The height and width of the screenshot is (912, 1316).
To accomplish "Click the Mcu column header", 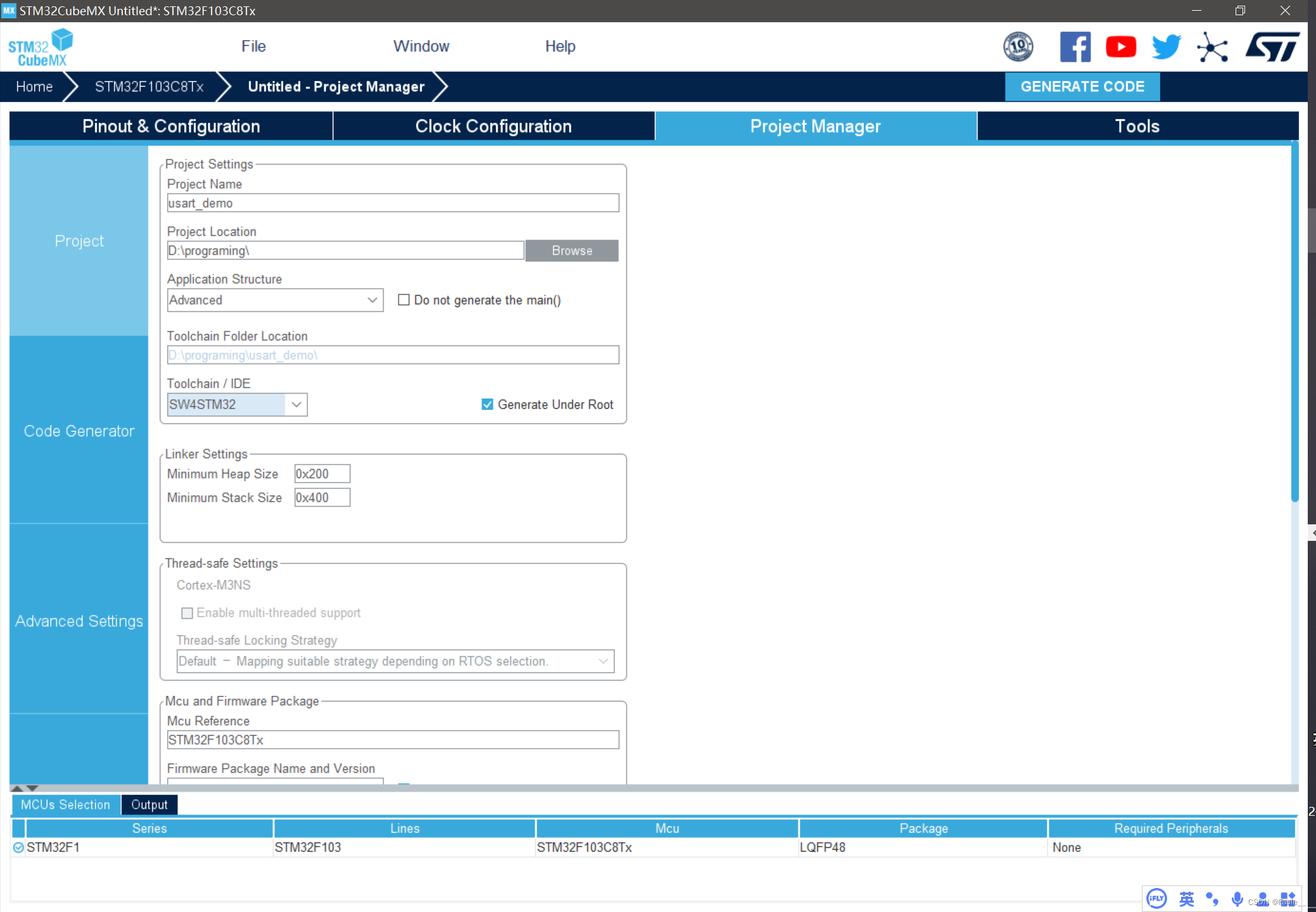I will [x=667, y=828].
